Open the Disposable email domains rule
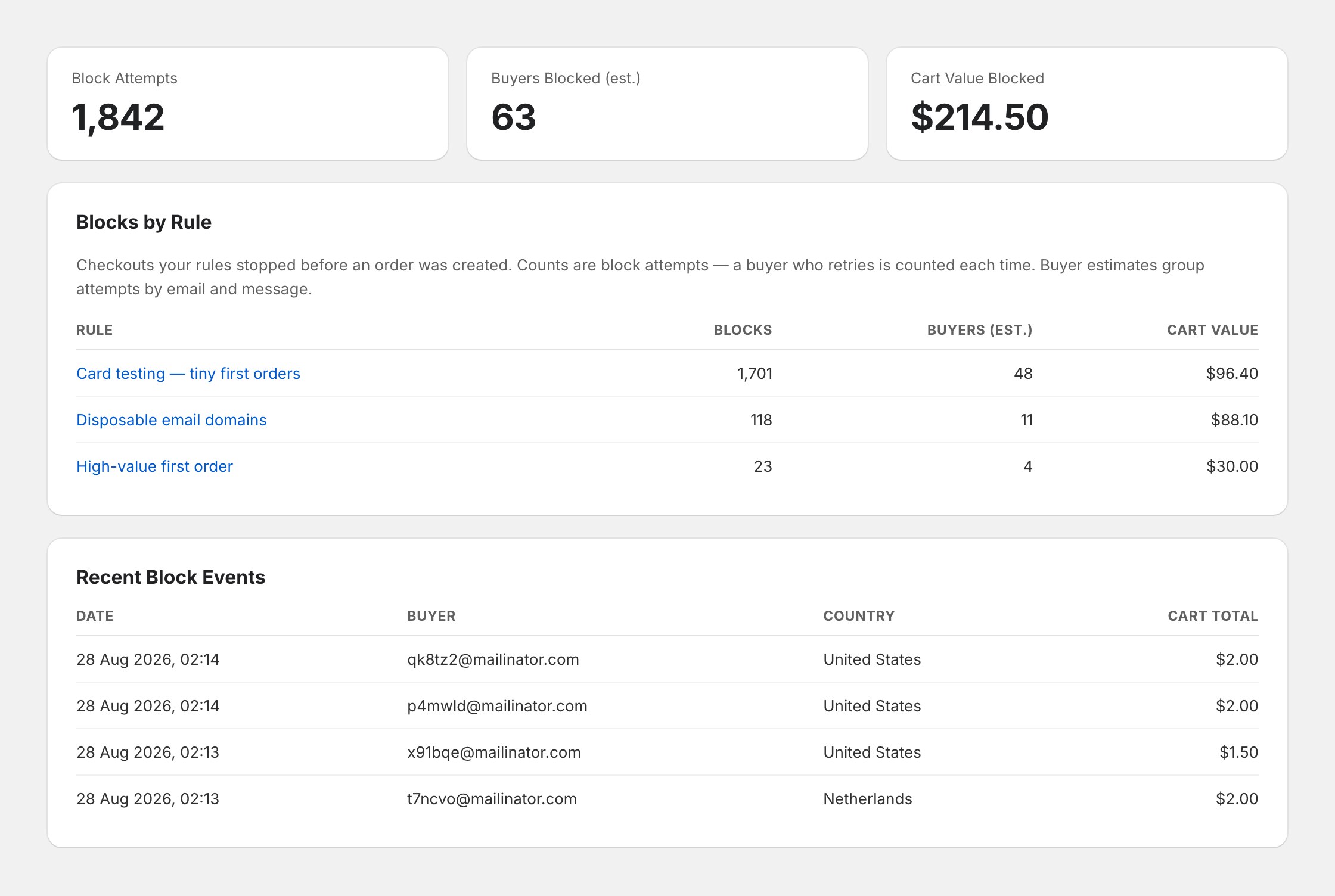The image size is (1335, 896). (x=172, y=420)
